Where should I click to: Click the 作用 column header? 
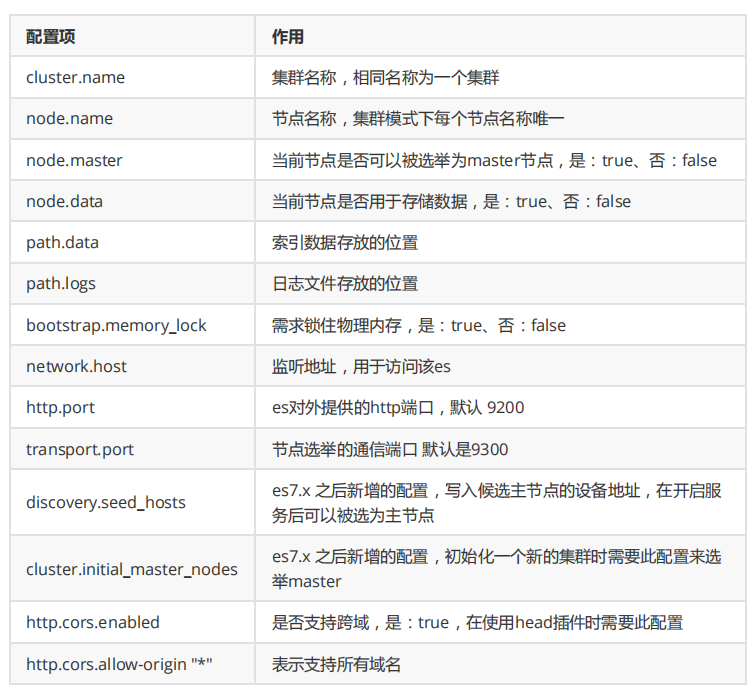500,36
